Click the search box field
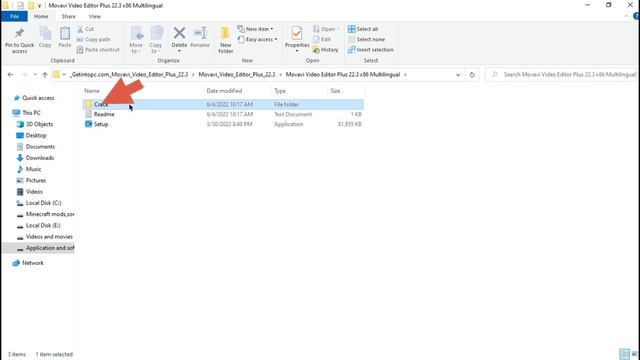The width and height of the screenshot is (640, 360). pyautogui.click(x=562, y=74)
